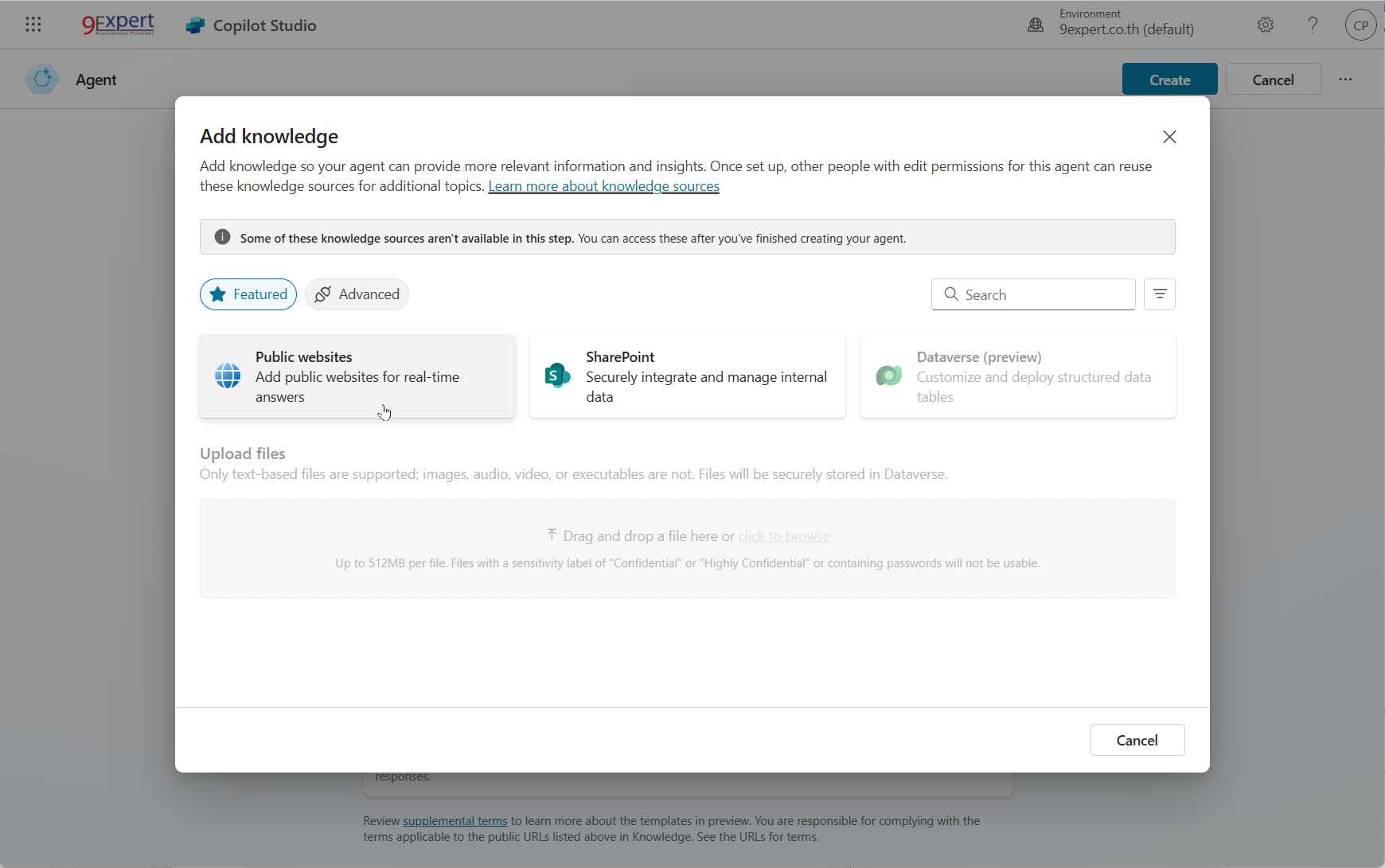Click the click to browse link
This screenshot has width=1385, height=868.
[783, 536]
